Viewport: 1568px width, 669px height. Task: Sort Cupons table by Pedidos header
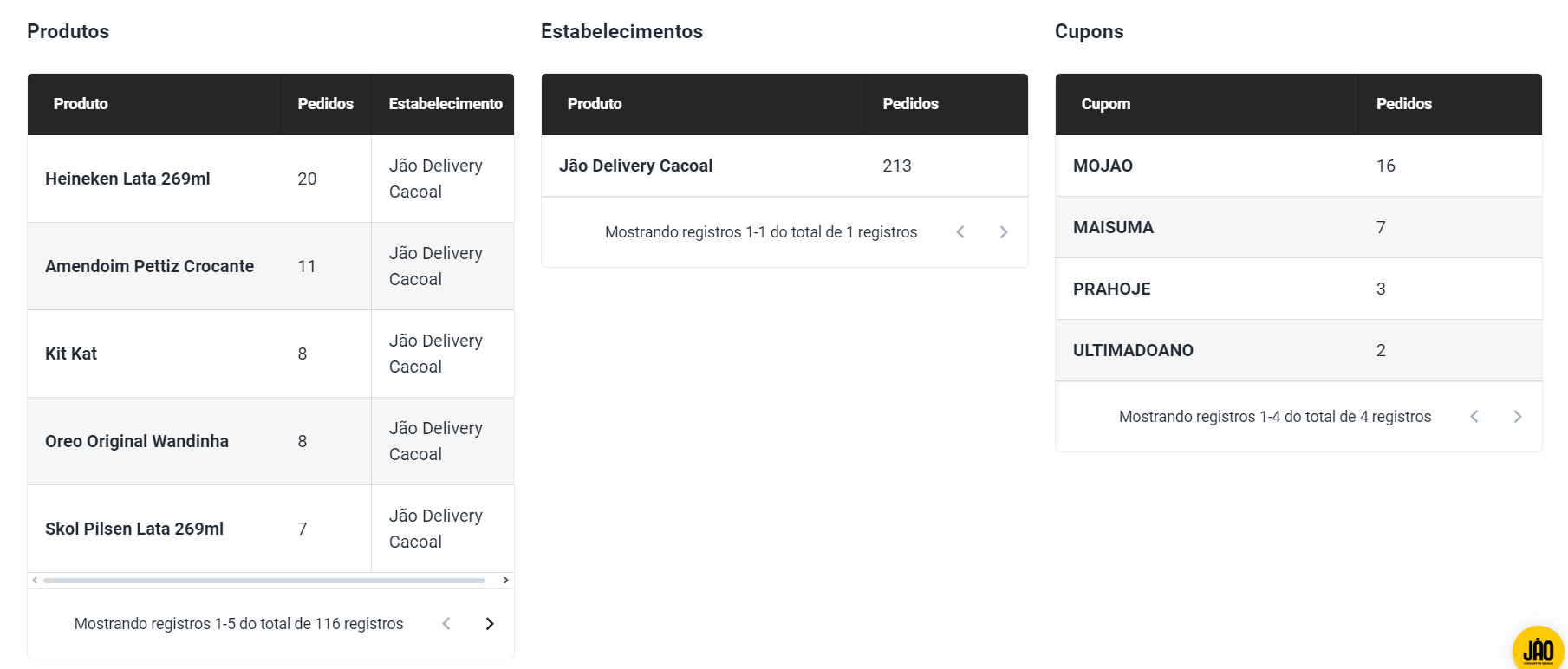[x=1403, y=104]
